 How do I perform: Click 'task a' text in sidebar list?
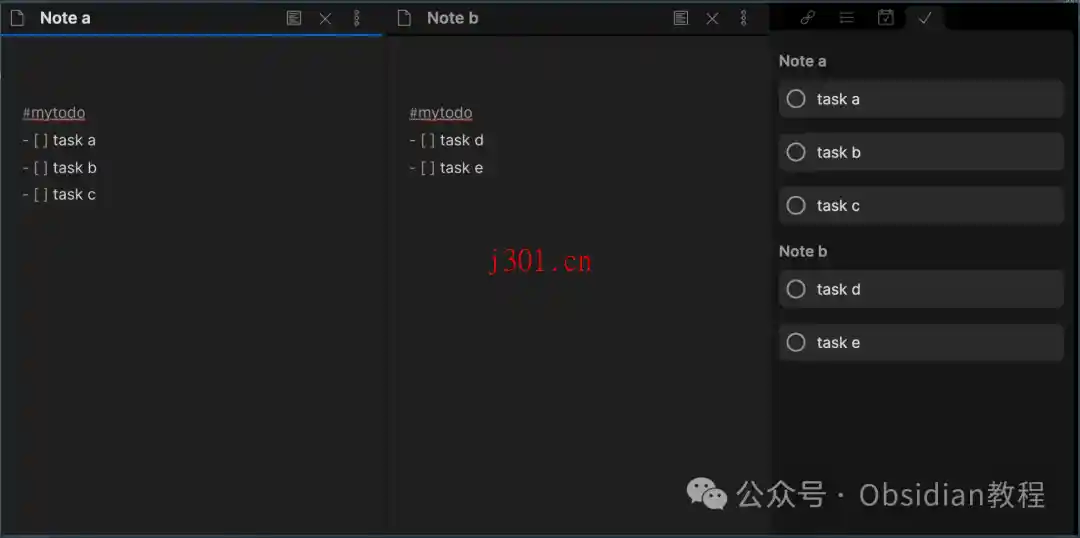click(838, 99)
